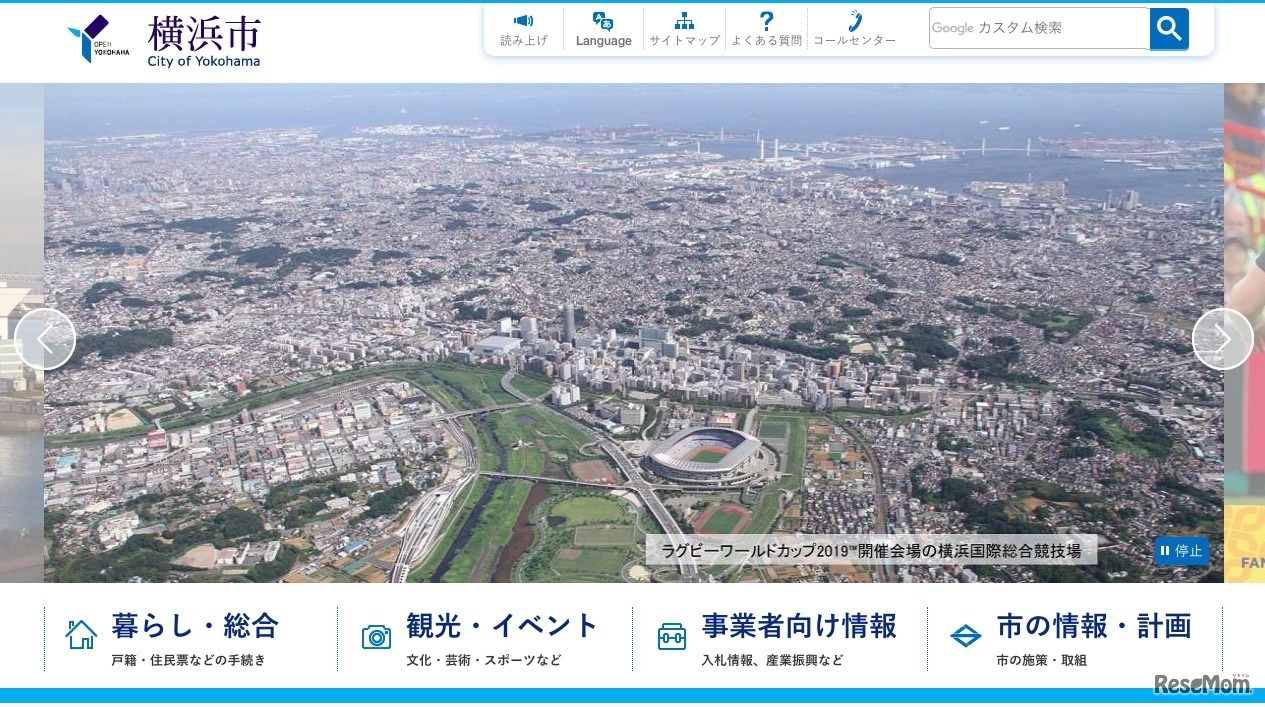Open よくある質問 question mark icon
The image size is (1265, 707).
(766, 20)
